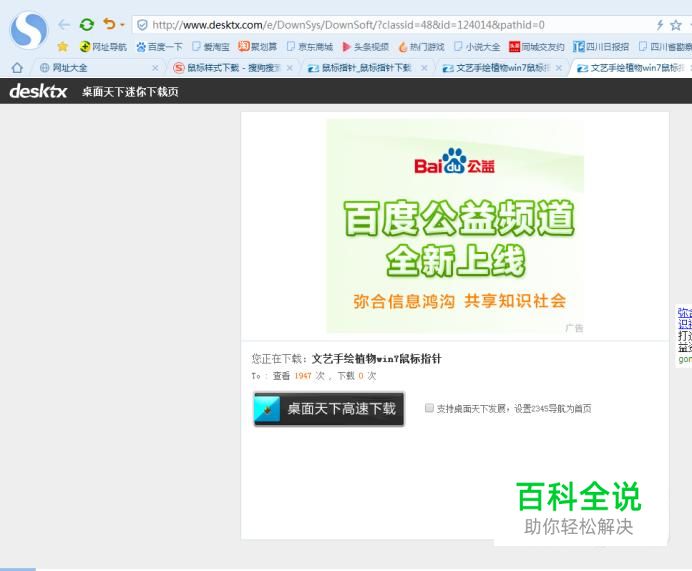Open the 京东商城 bookmark

coord(310,47)
